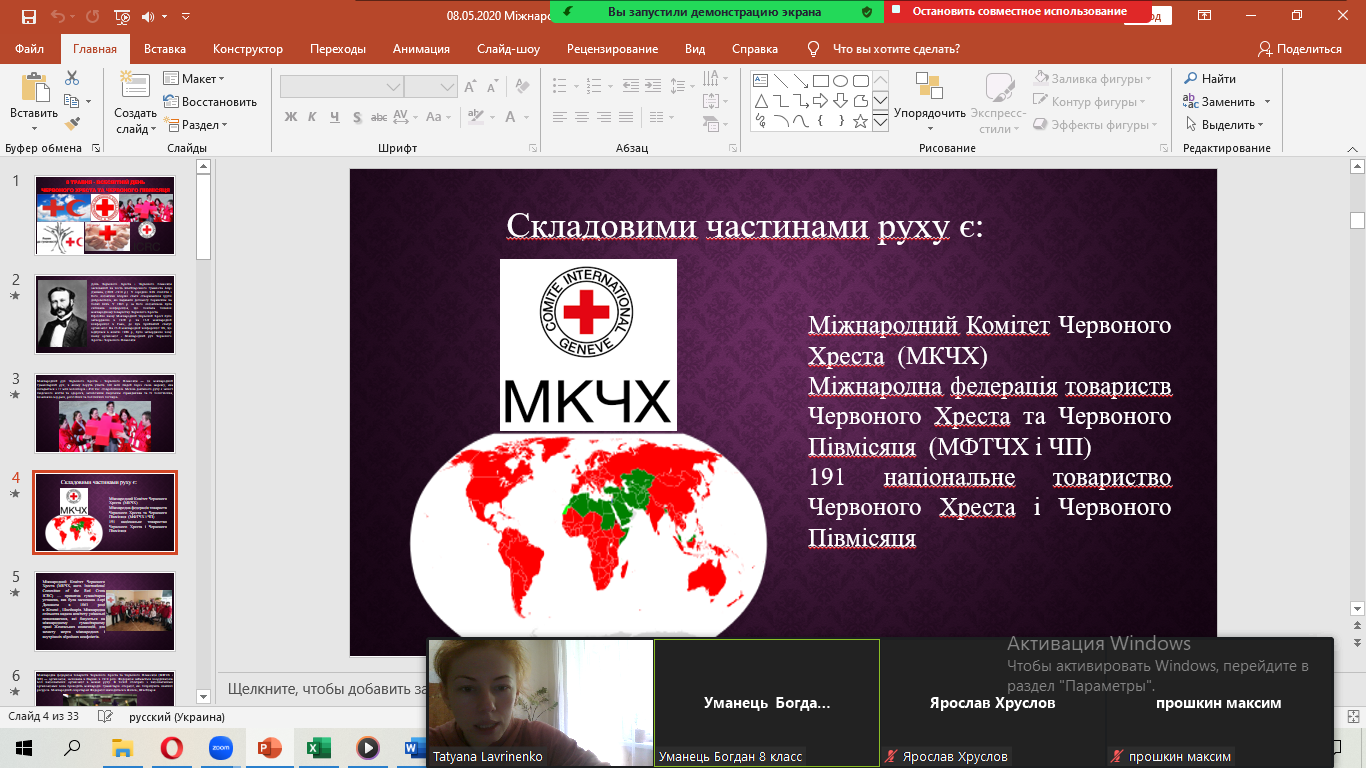This screenshot has width=1366, height=768.
Task: Select the rectangle shape in shapes gallery
Action: tap(820, 80)
